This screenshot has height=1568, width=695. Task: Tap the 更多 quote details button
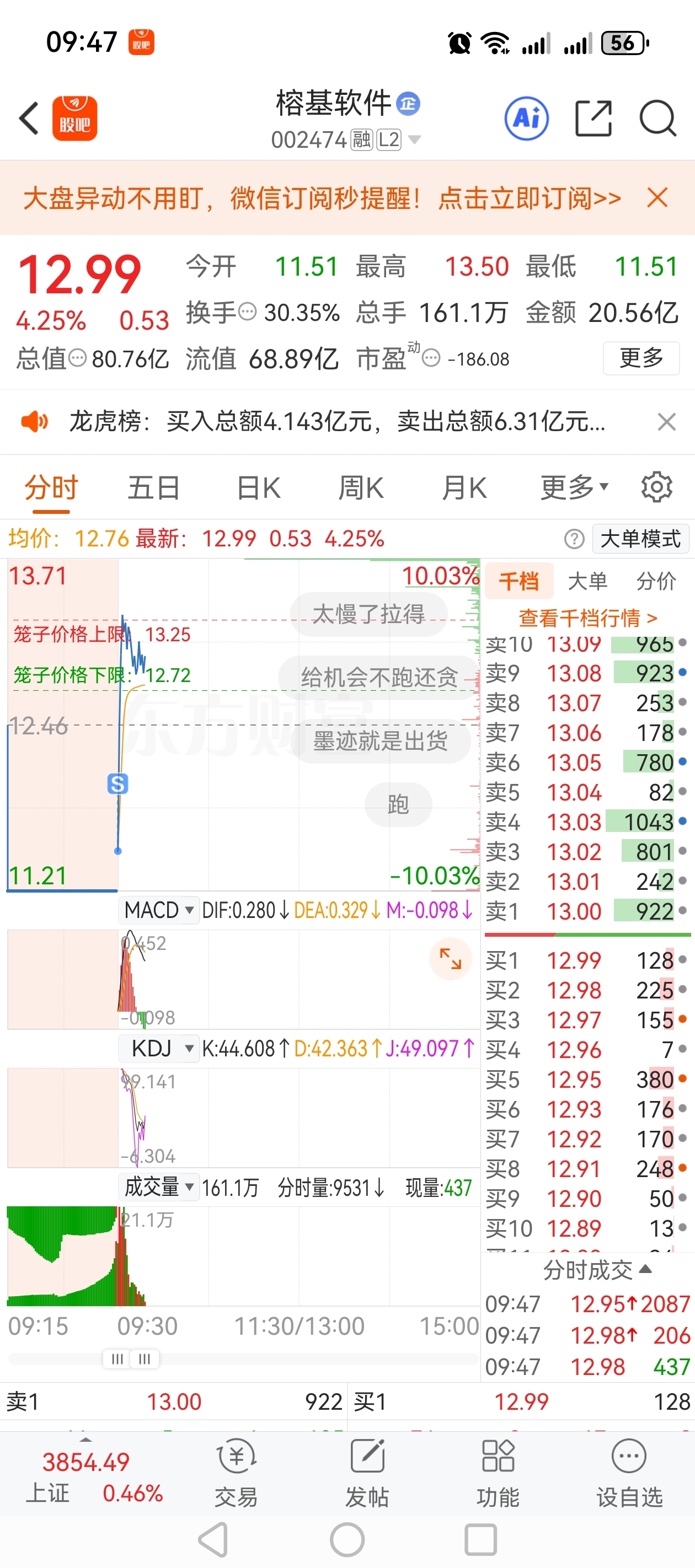pos(641,358)
